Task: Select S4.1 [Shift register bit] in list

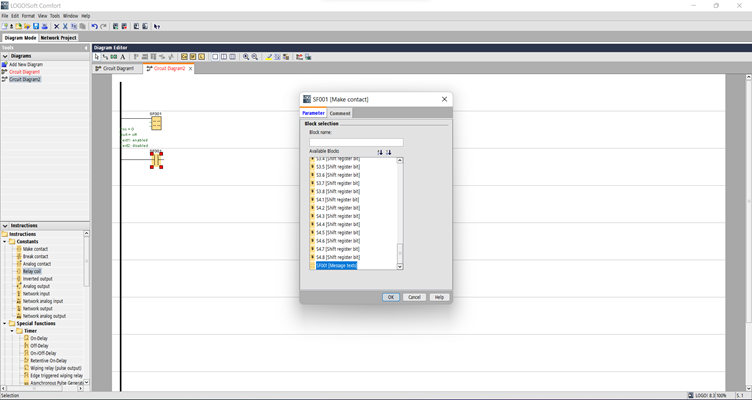Action: point(337,200)
